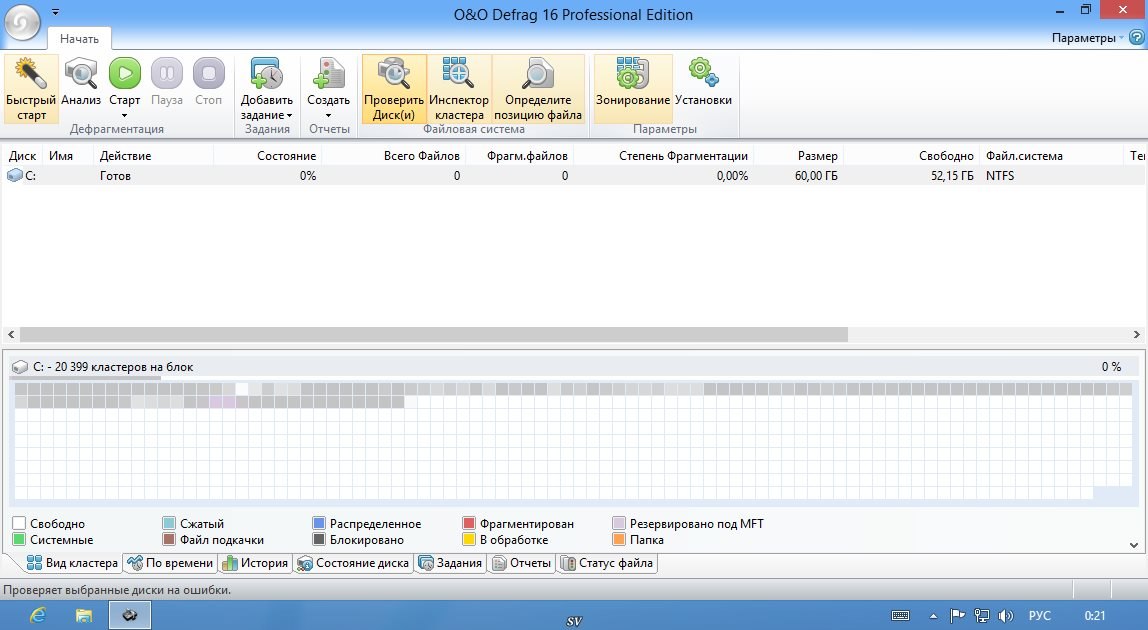Click the Быстрый старт quick start icon
This screenshot has height=630, width=1148.
tap(31, 88)
